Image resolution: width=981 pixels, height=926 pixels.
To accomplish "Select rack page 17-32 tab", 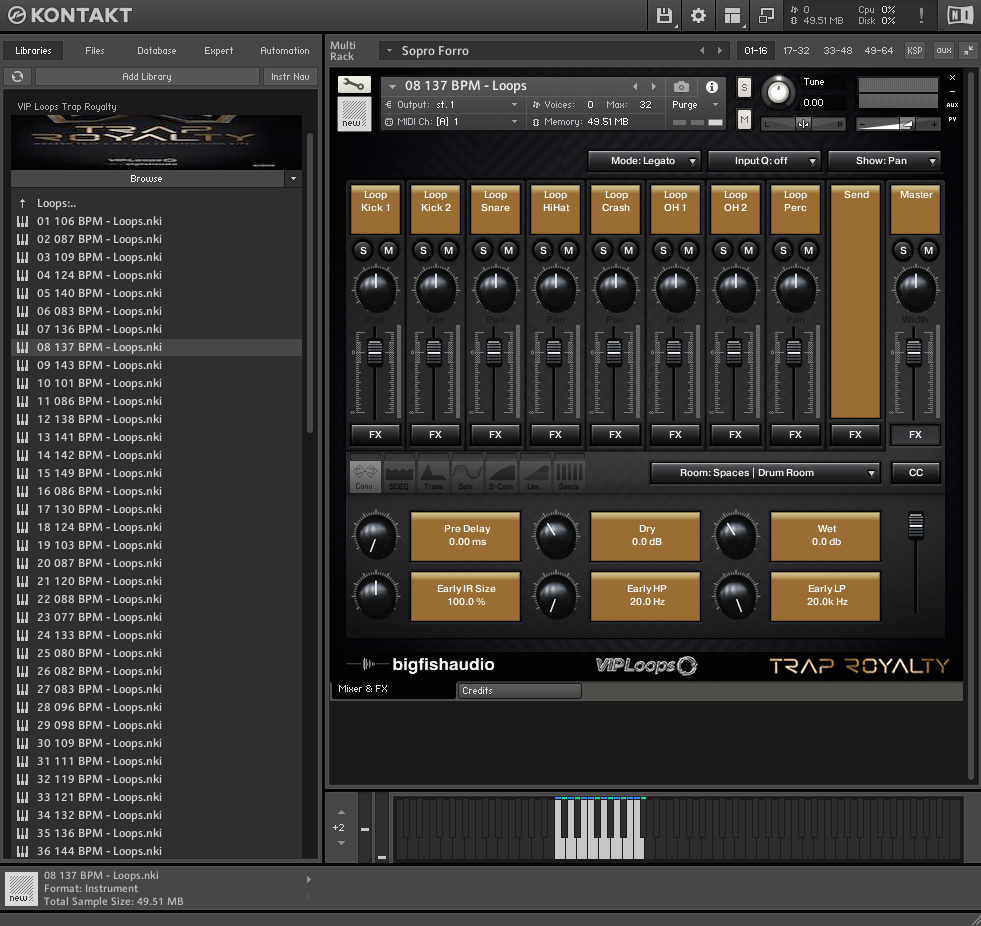I will click(796, 51).
